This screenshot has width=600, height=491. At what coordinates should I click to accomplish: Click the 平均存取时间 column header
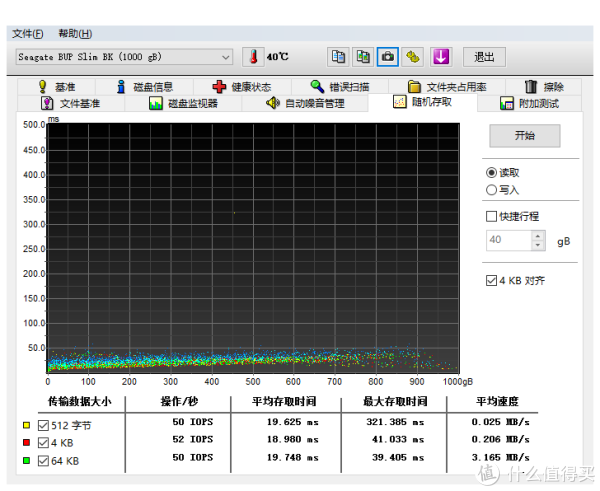point(284,401)
